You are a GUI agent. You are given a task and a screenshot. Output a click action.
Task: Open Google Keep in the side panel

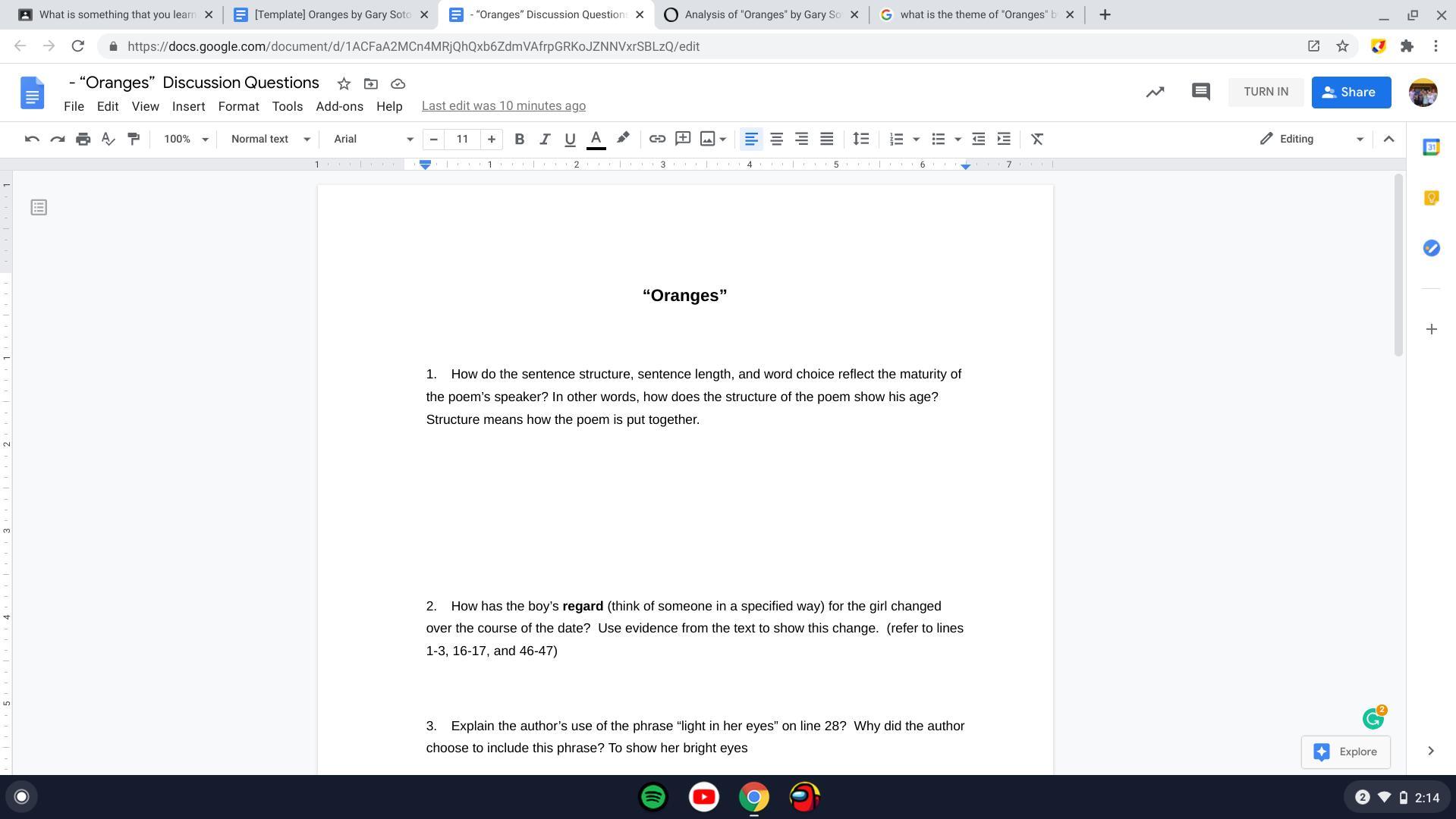[1431, 197]
